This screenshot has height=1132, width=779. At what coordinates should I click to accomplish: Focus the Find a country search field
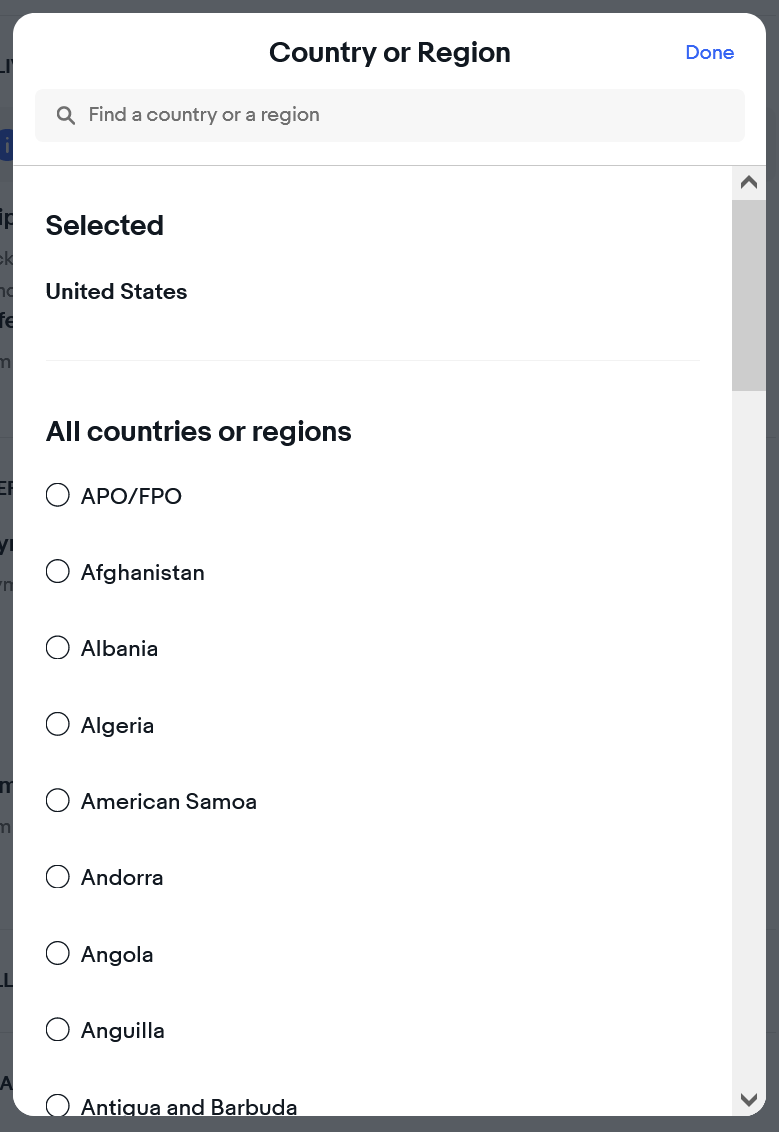click(x=390, y=116)
